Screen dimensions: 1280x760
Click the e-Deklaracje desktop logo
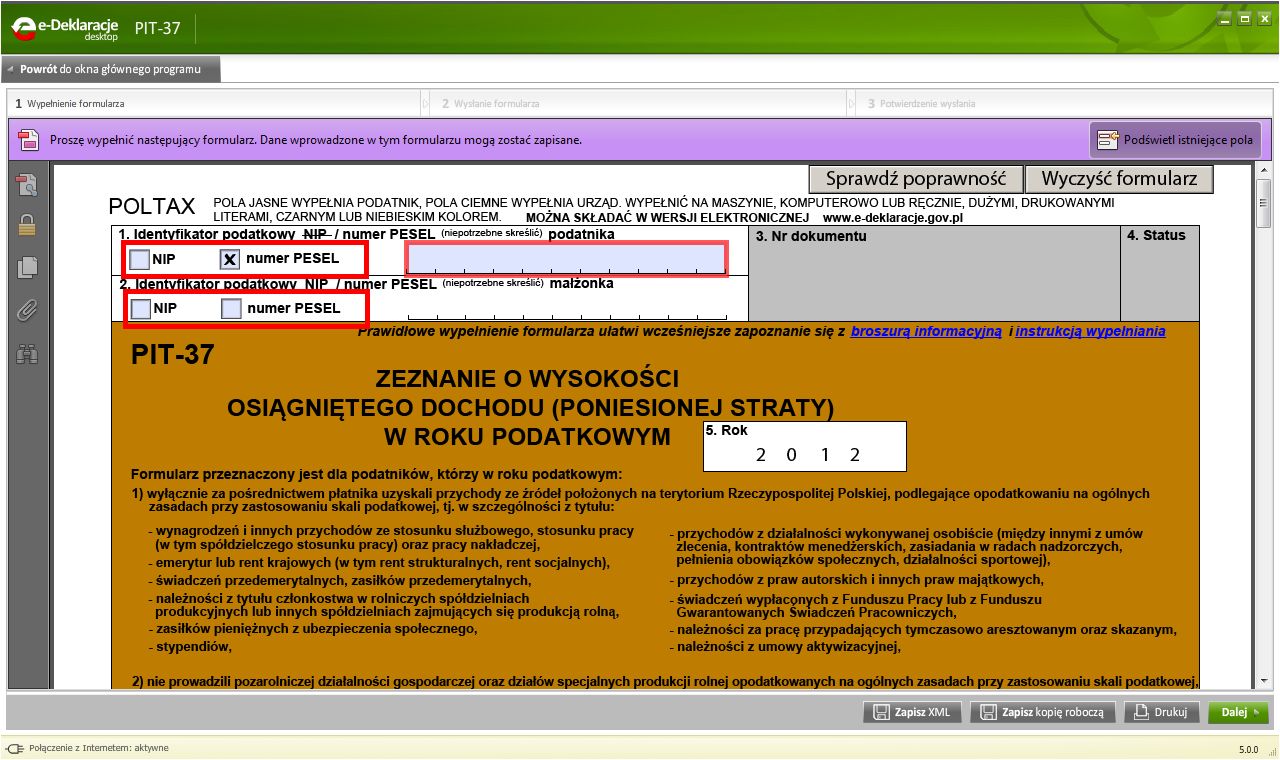point(66,28)
